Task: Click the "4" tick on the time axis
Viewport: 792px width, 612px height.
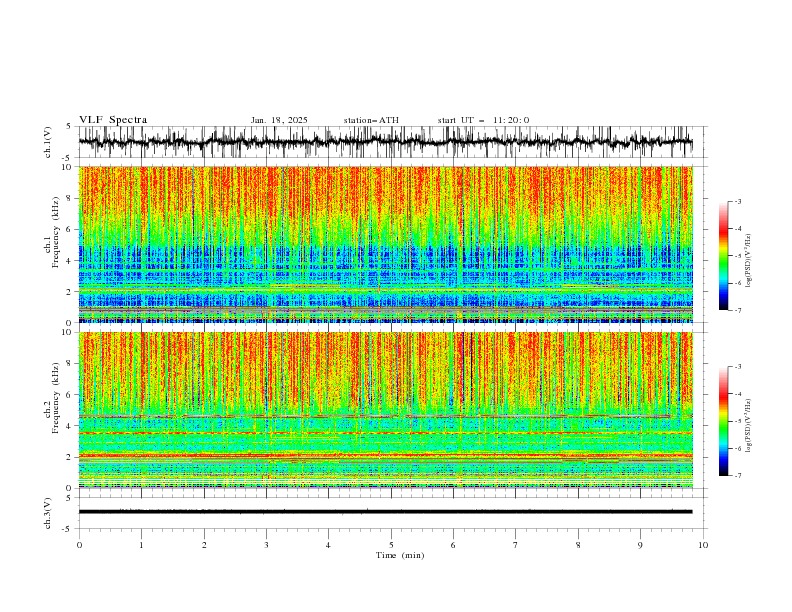Action: 328,545
